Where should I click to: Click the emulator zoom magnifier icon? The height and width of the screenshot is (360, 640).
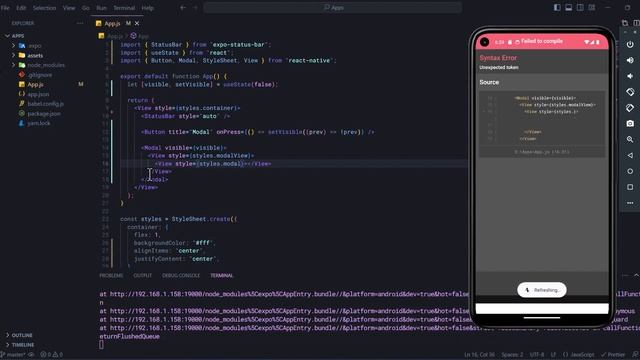(x=630, y=139)
